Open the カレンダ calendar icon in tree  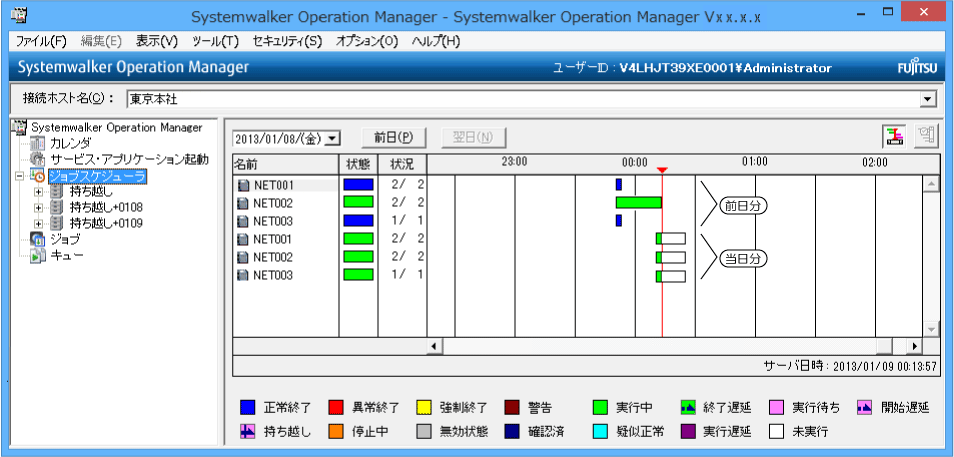[39, 143]
